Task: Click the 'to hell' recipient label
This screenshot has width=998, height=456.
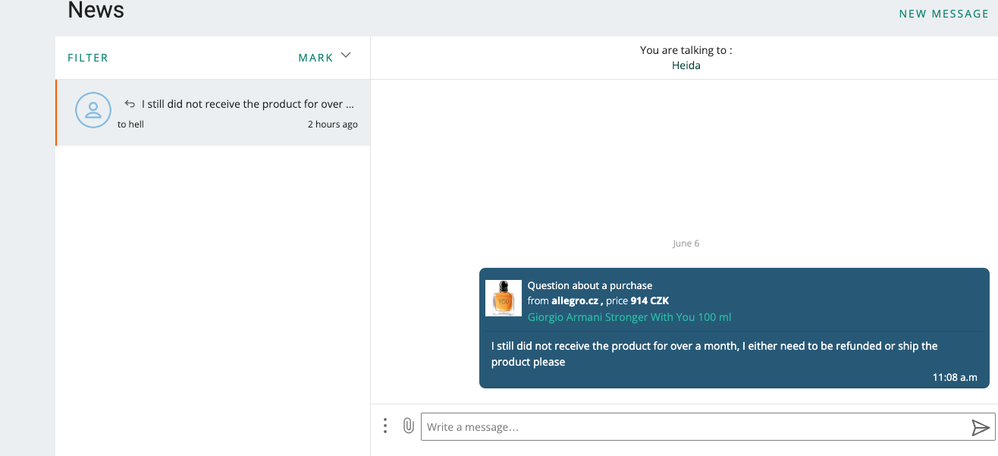Action: 130,124
